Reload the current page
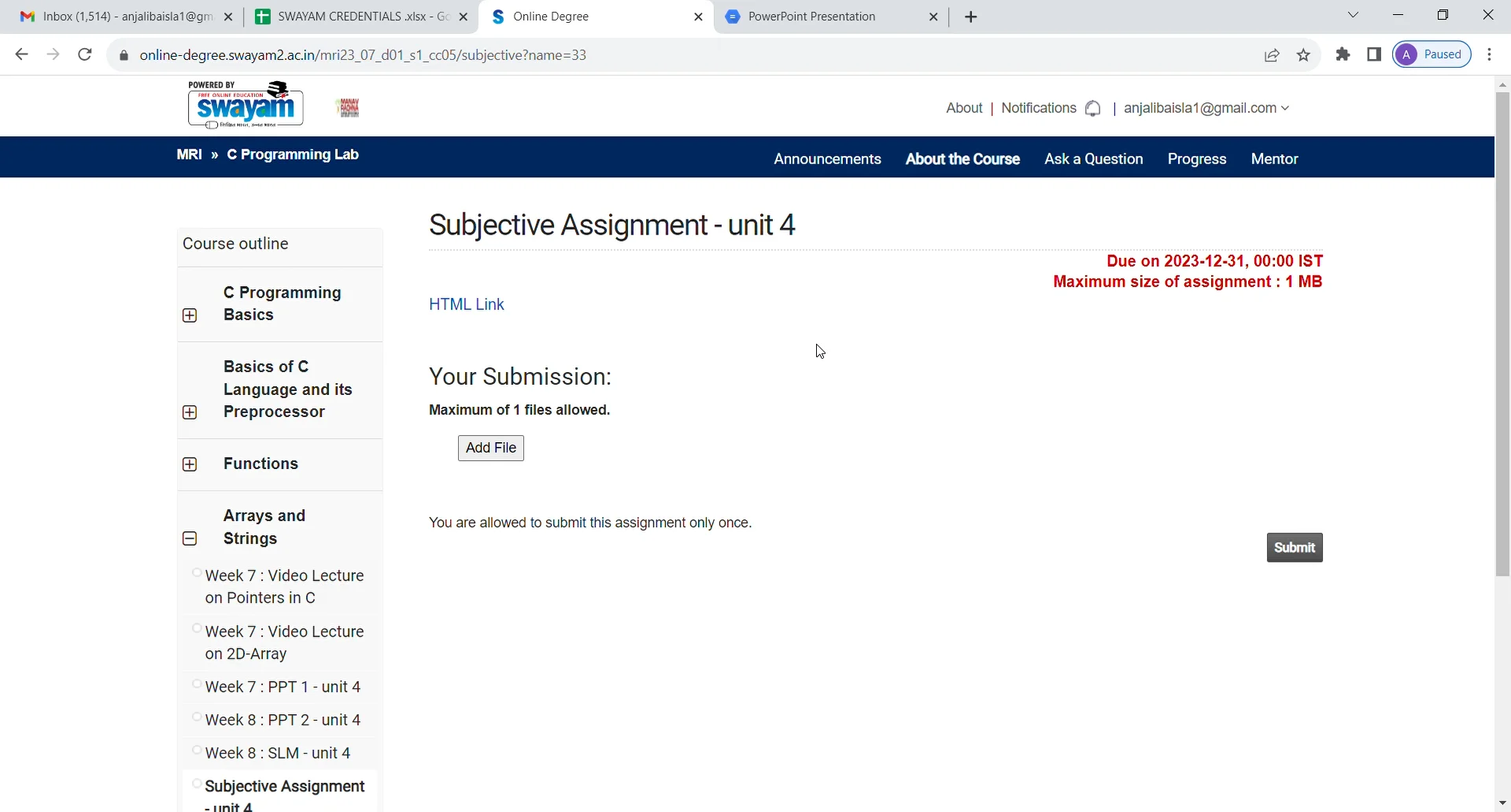This screenshot has height=812, width=1511. pyautogui.click(x=84, y=54)
